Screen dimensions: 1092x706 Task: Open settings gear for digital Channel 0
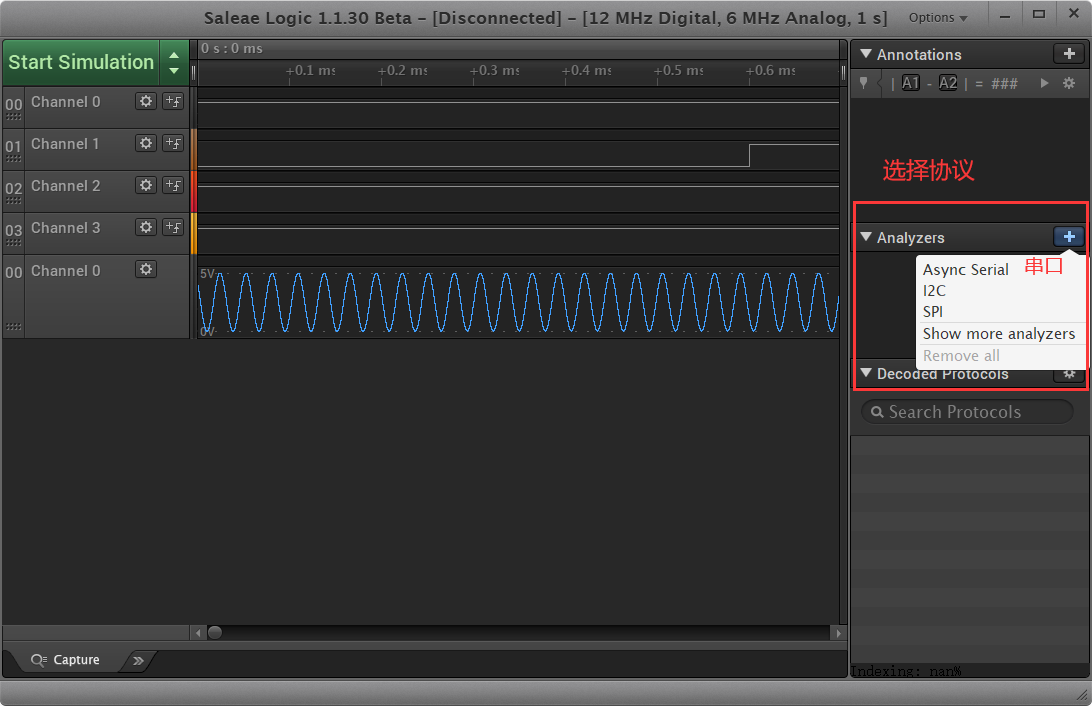(146, 101)
